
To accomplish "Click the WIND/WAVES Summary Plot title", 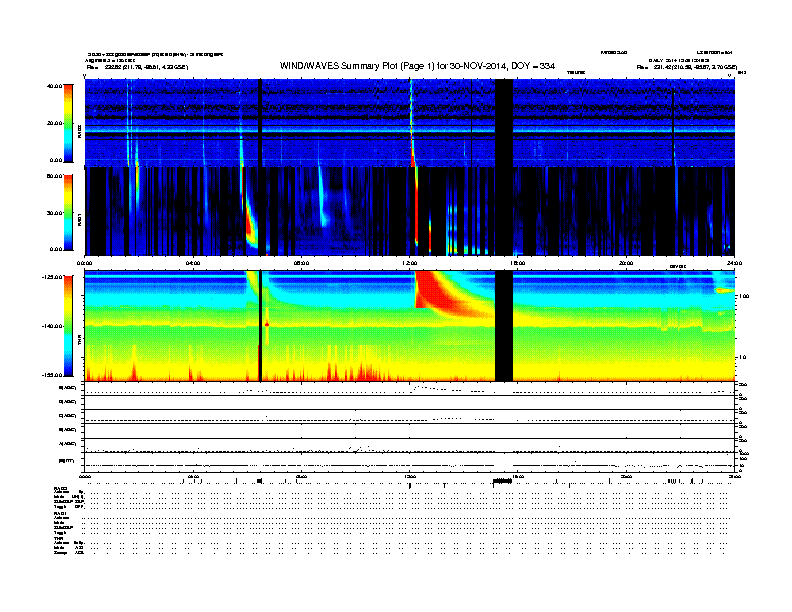I will click(x=417, y=66).
